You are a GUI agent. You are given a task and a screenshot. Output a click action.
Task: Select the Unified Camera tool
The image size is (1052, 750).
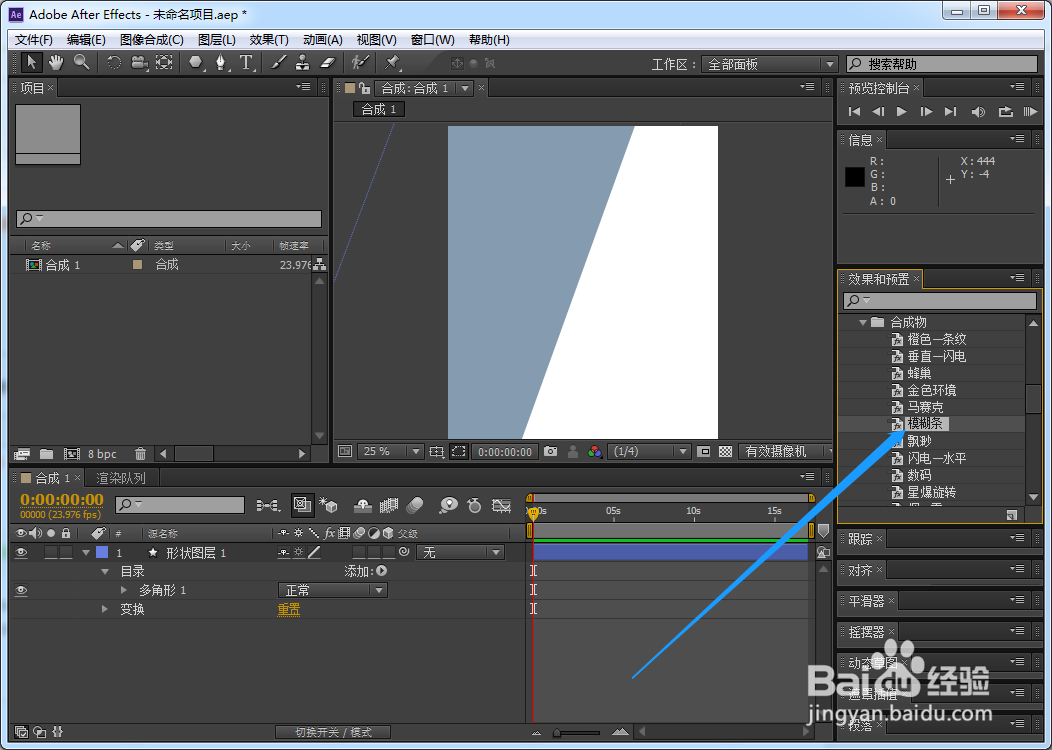[139, 63]
